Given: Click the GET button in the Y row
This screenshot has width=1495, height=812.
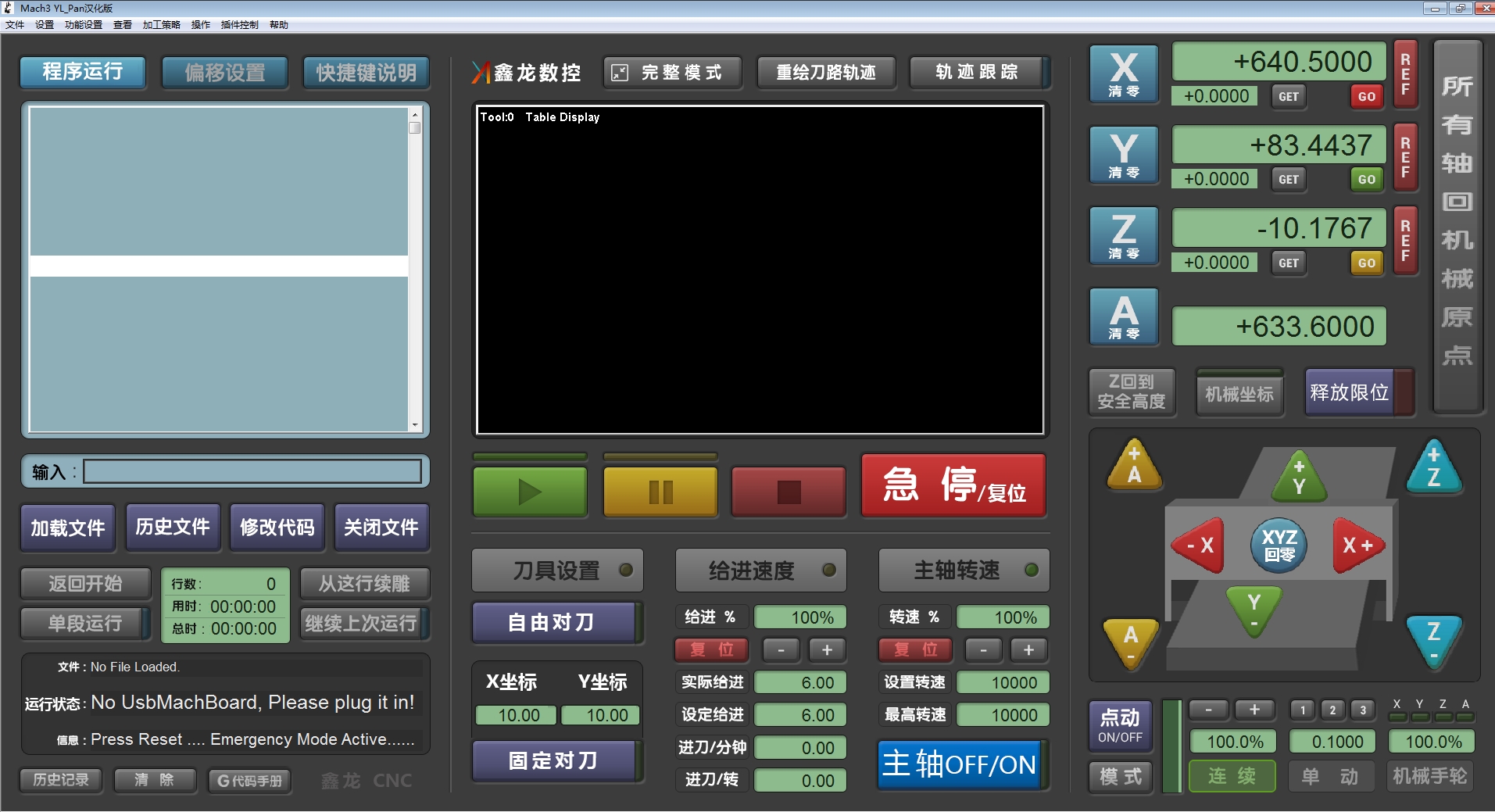Looking at the screenshot, I should tap(1289, 180).
